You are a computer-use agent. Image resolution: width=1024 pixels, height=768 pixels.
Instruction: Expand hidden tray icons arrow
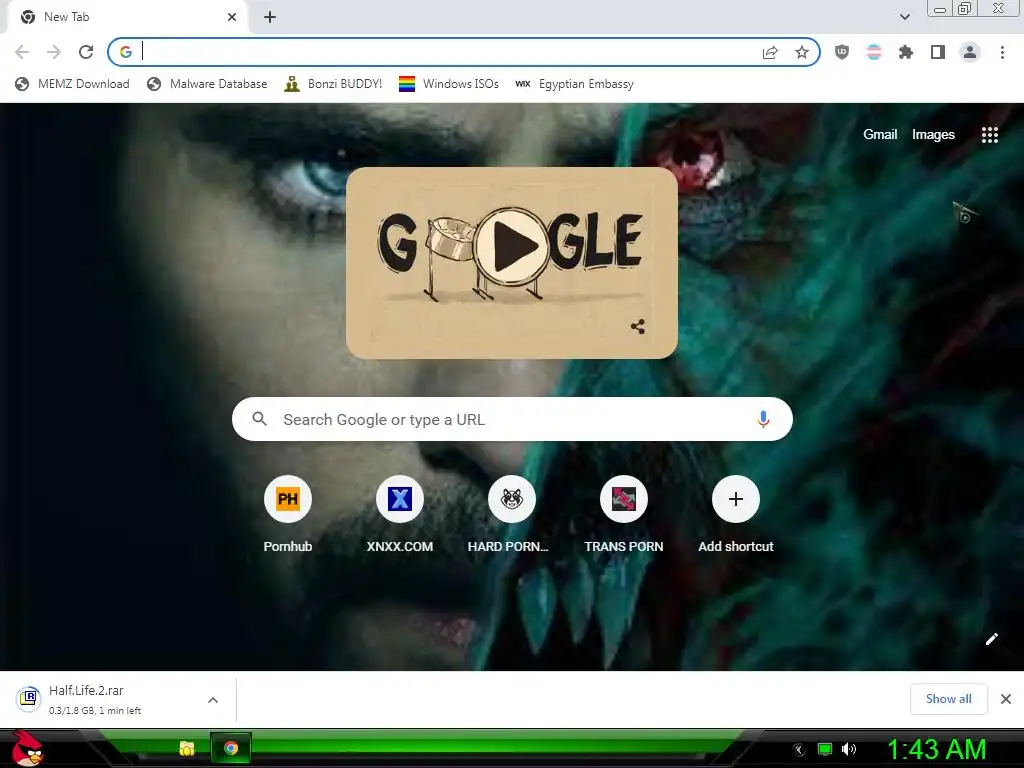click(799, 749)
